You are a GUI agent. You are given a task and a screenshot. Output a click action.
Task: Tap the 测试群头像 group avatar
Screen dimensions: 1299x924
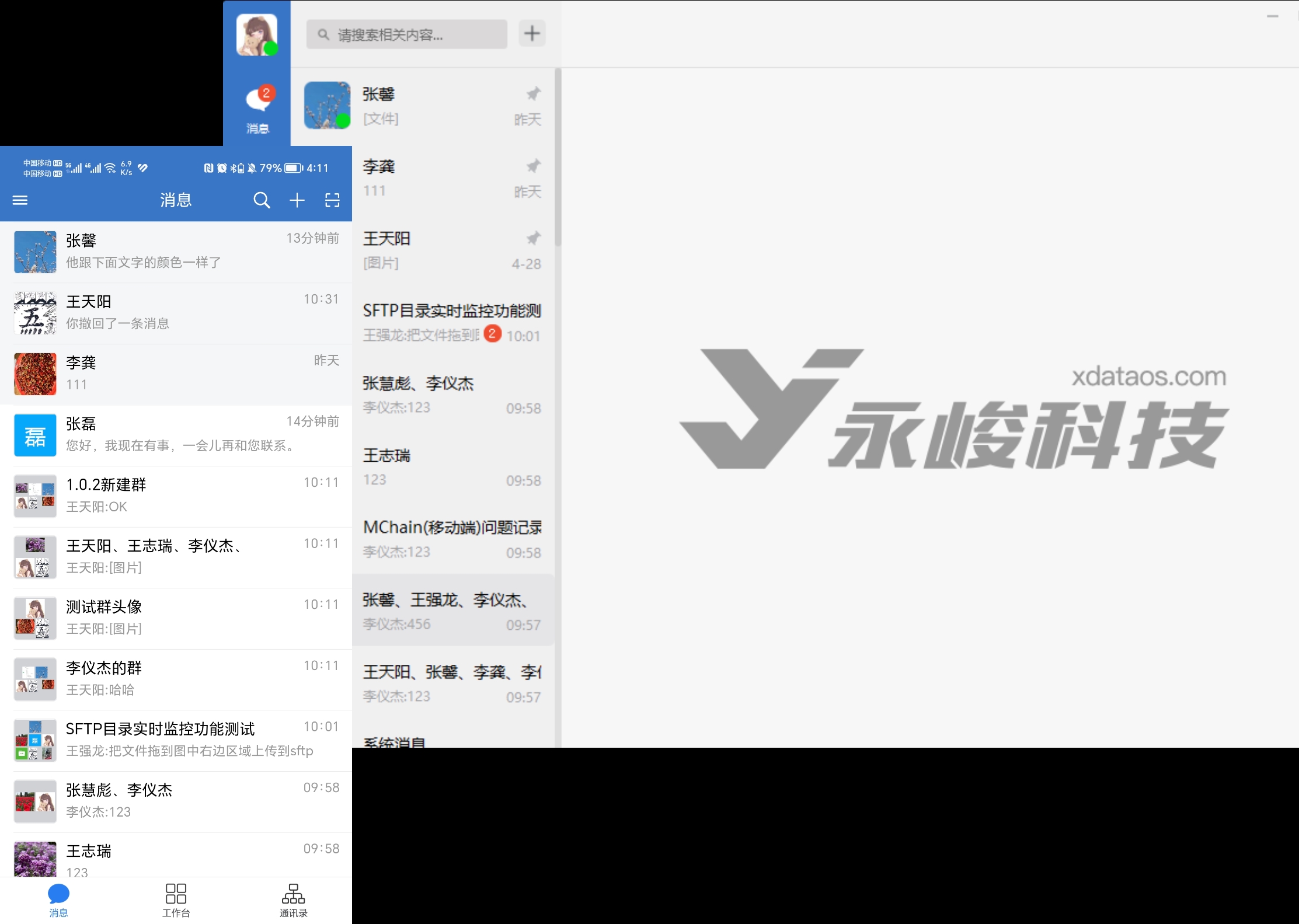(35, 618)
